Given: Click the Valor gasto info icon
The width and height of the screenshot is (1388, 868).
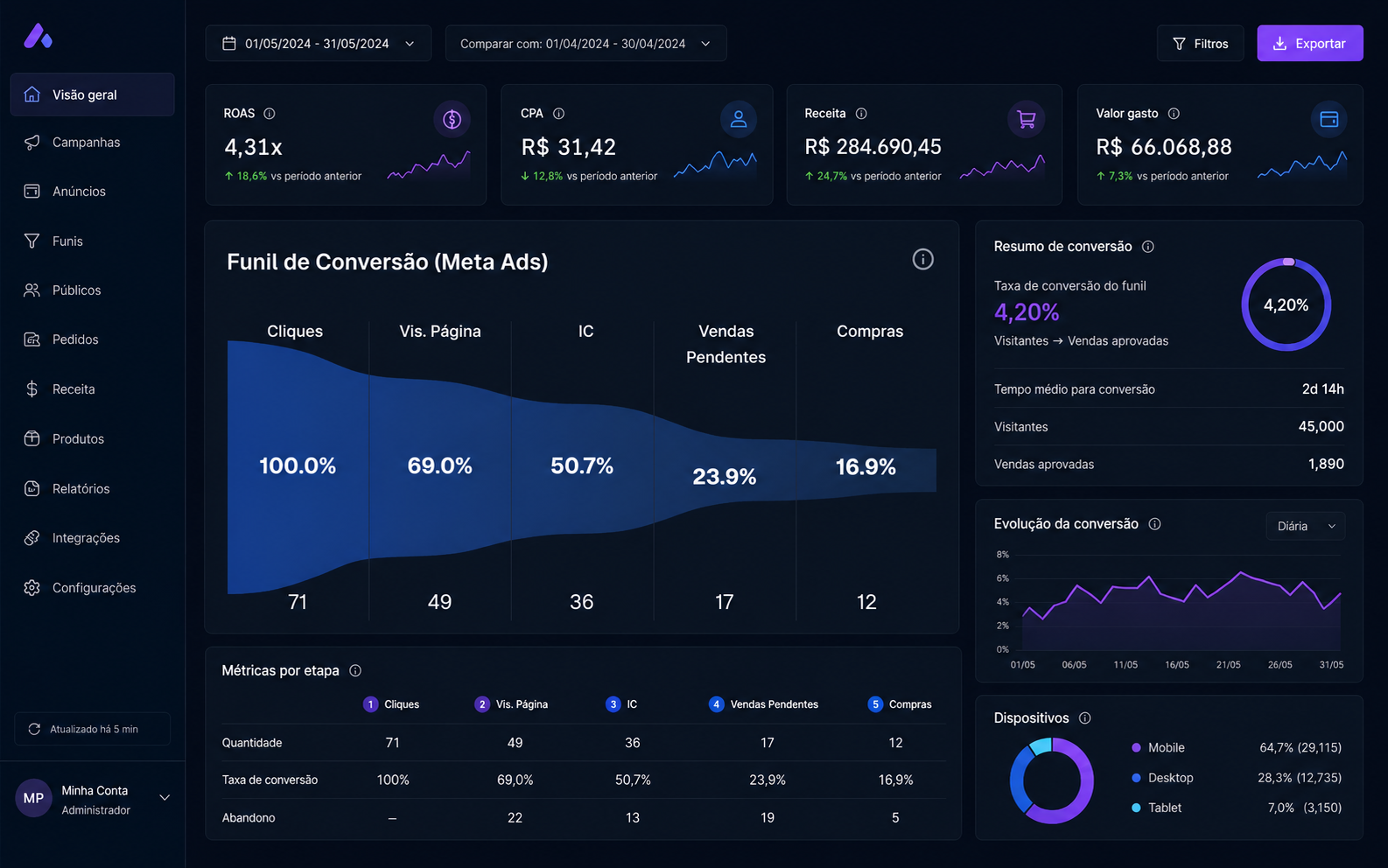Looking at the screenshot, I should click(1174, 114).
